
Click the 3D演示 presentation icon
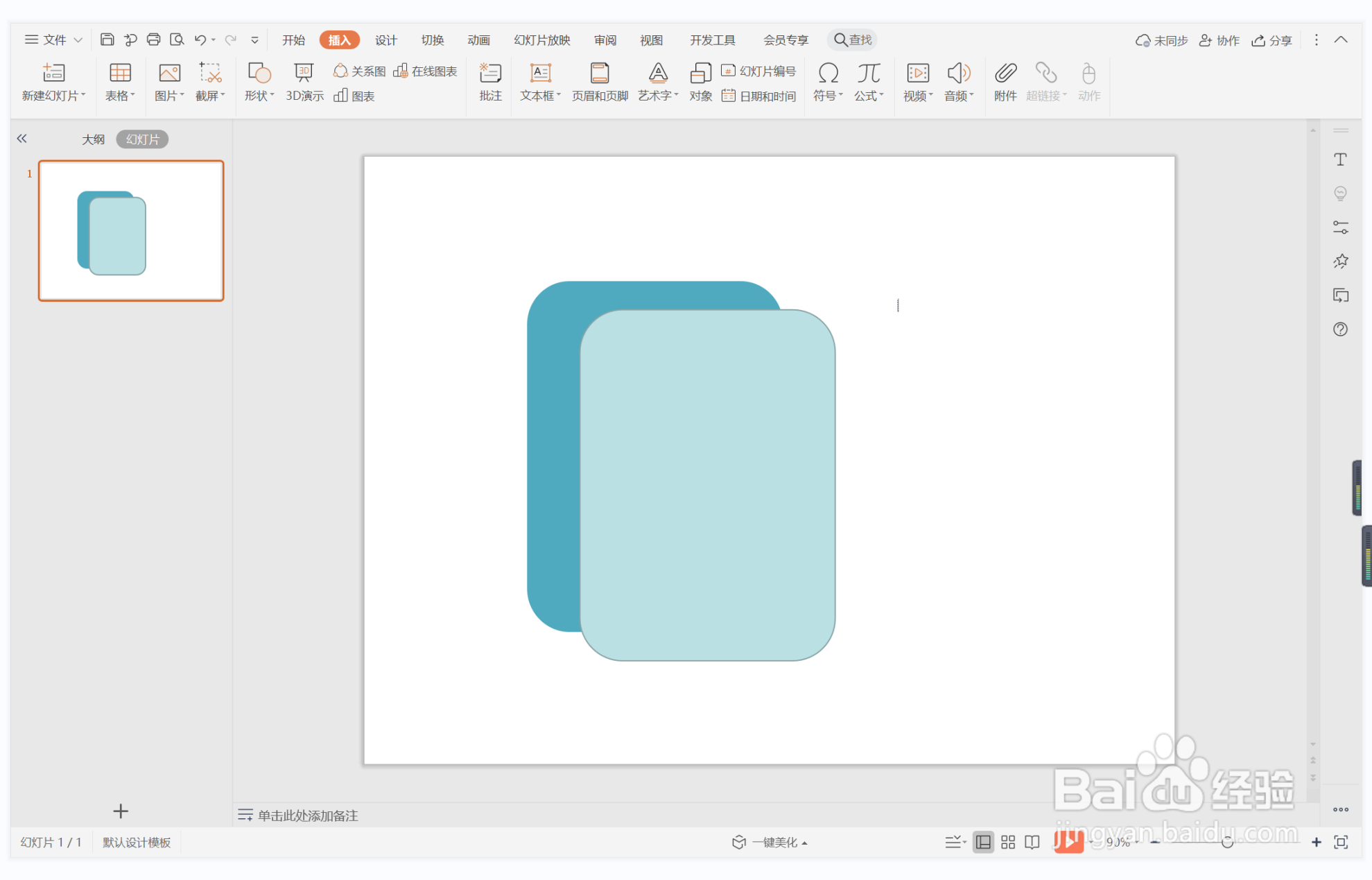(x=304, y=82)
